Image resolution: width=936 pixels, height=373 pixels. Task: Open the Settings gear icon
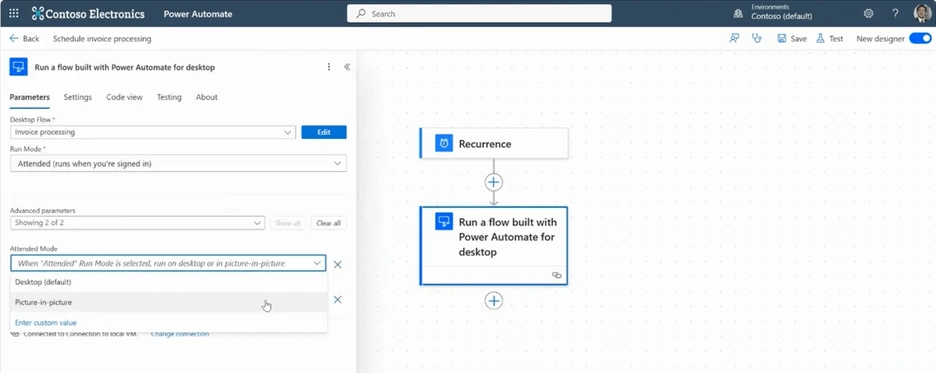coord(869,13)
